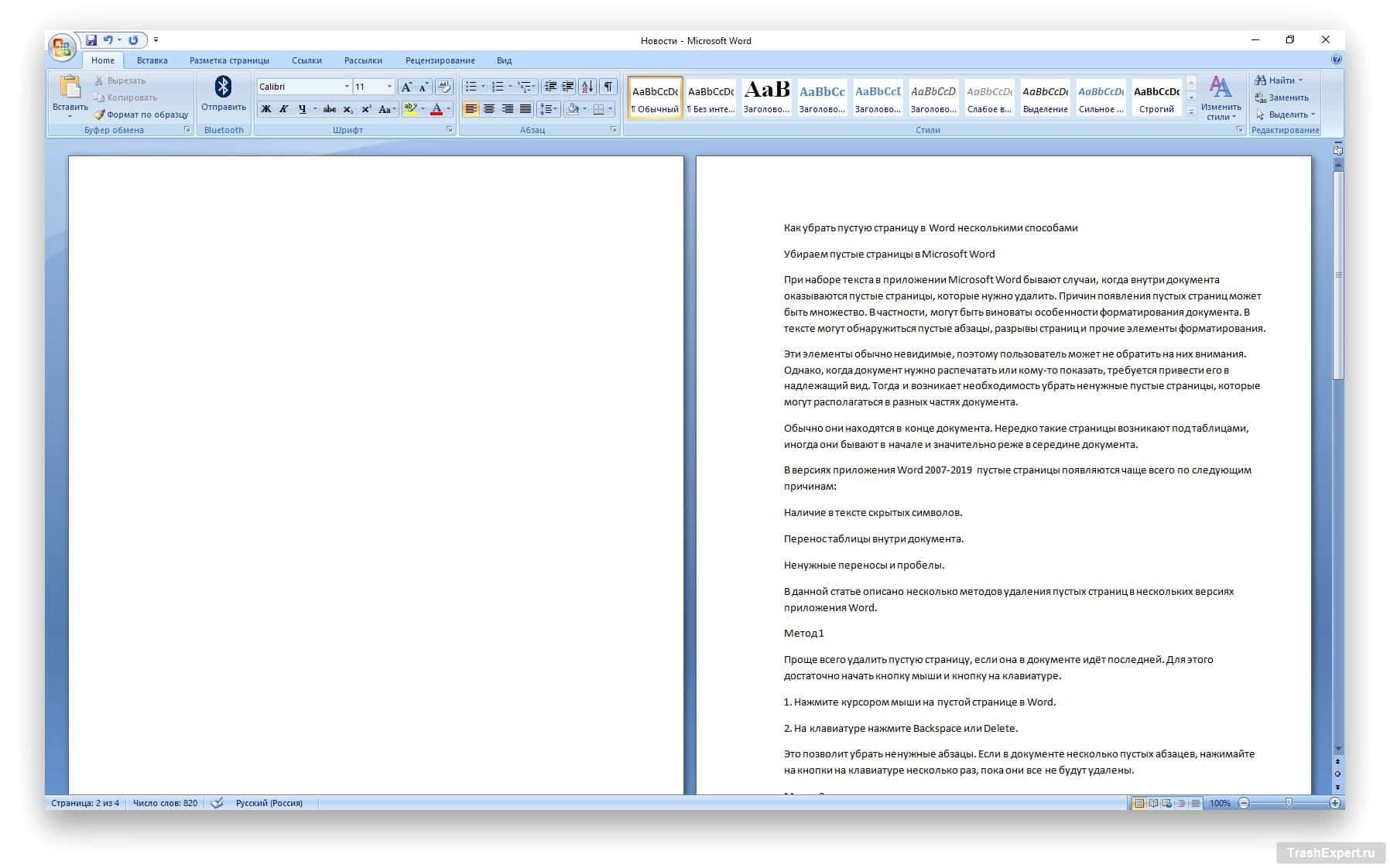Clear all formatting from selection
The height and width of the screenshot is (868, 1390).
click(x=443, y=87)
